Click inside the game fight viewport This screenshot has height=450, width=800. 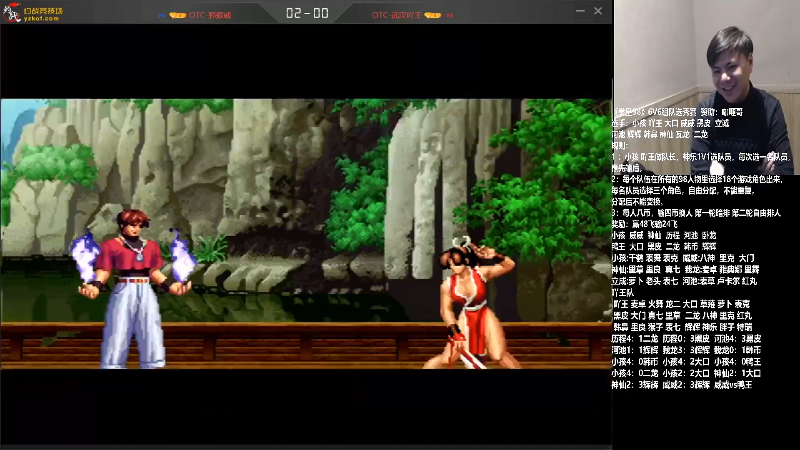point(306,234)
